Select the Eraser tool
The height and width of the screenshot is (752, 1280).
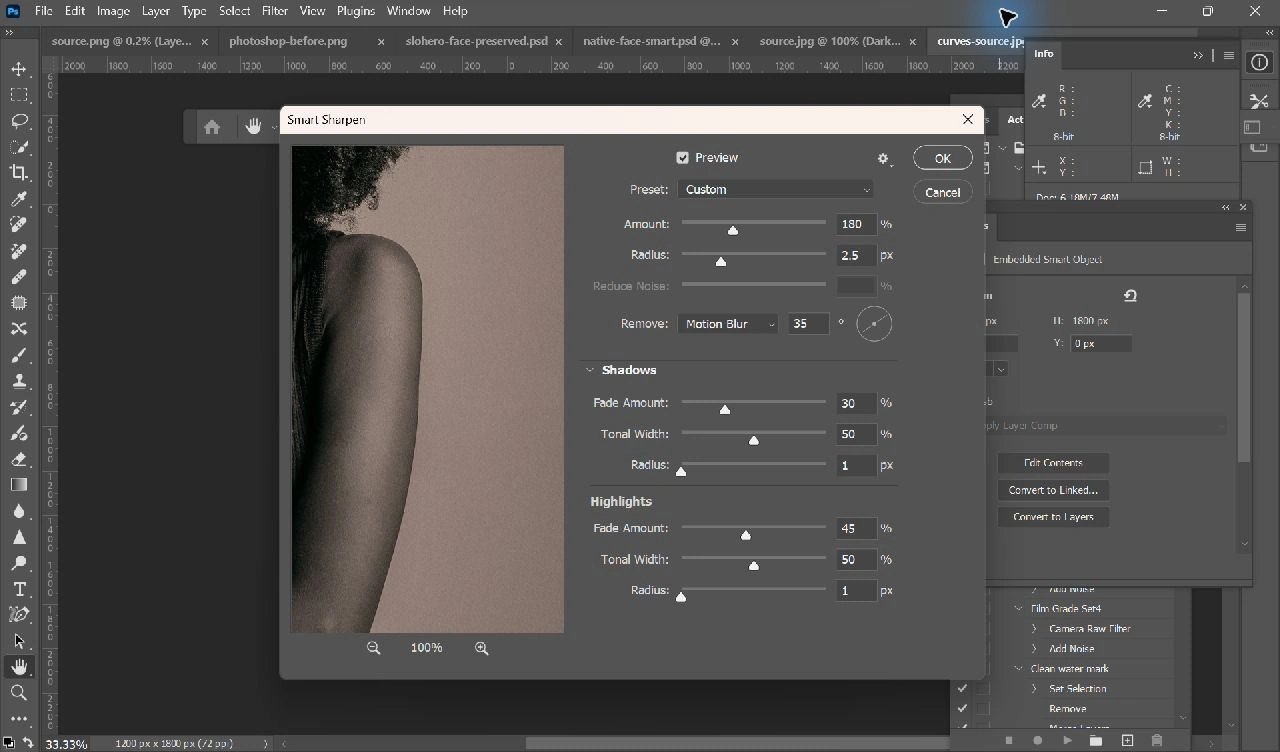(19, 459)
